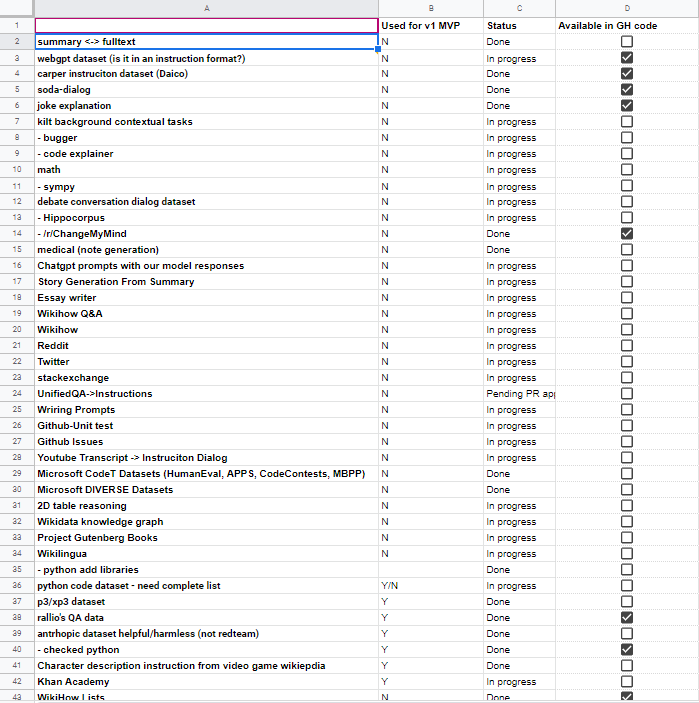Select the 'Github Issues' cell
The height and width of the screenshot is (703, 699).
[206, 442]
